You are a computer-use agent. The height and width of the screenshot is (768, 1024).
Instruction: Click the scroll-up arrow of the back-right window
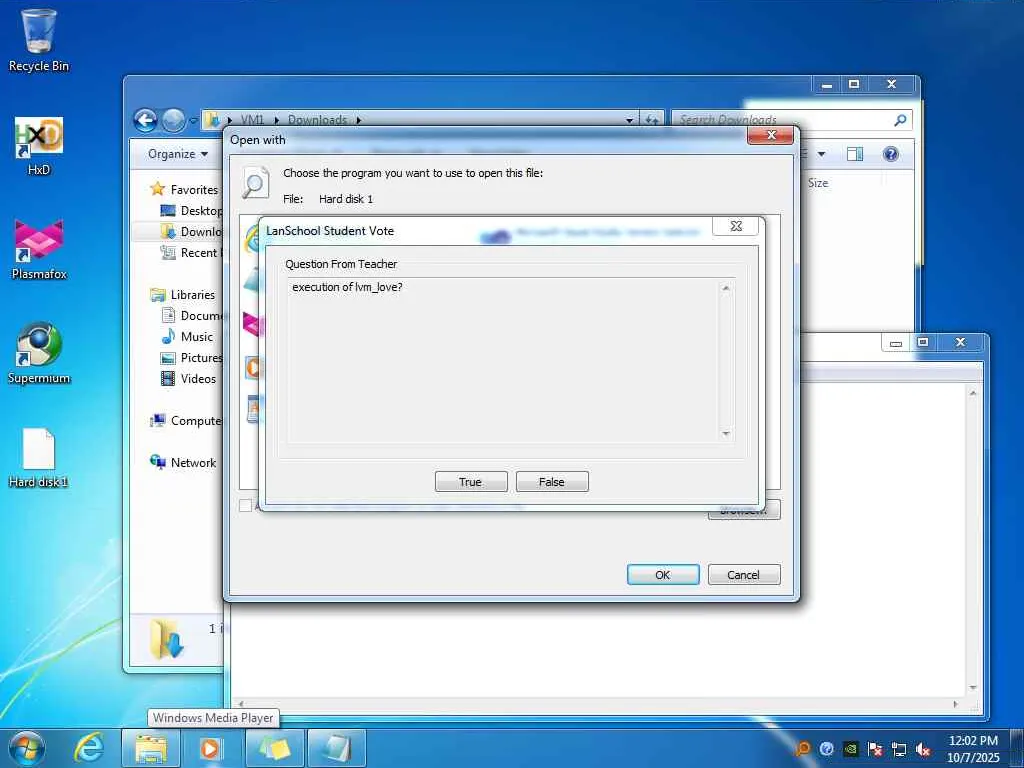pyautogui.click(x=973, y=393)
